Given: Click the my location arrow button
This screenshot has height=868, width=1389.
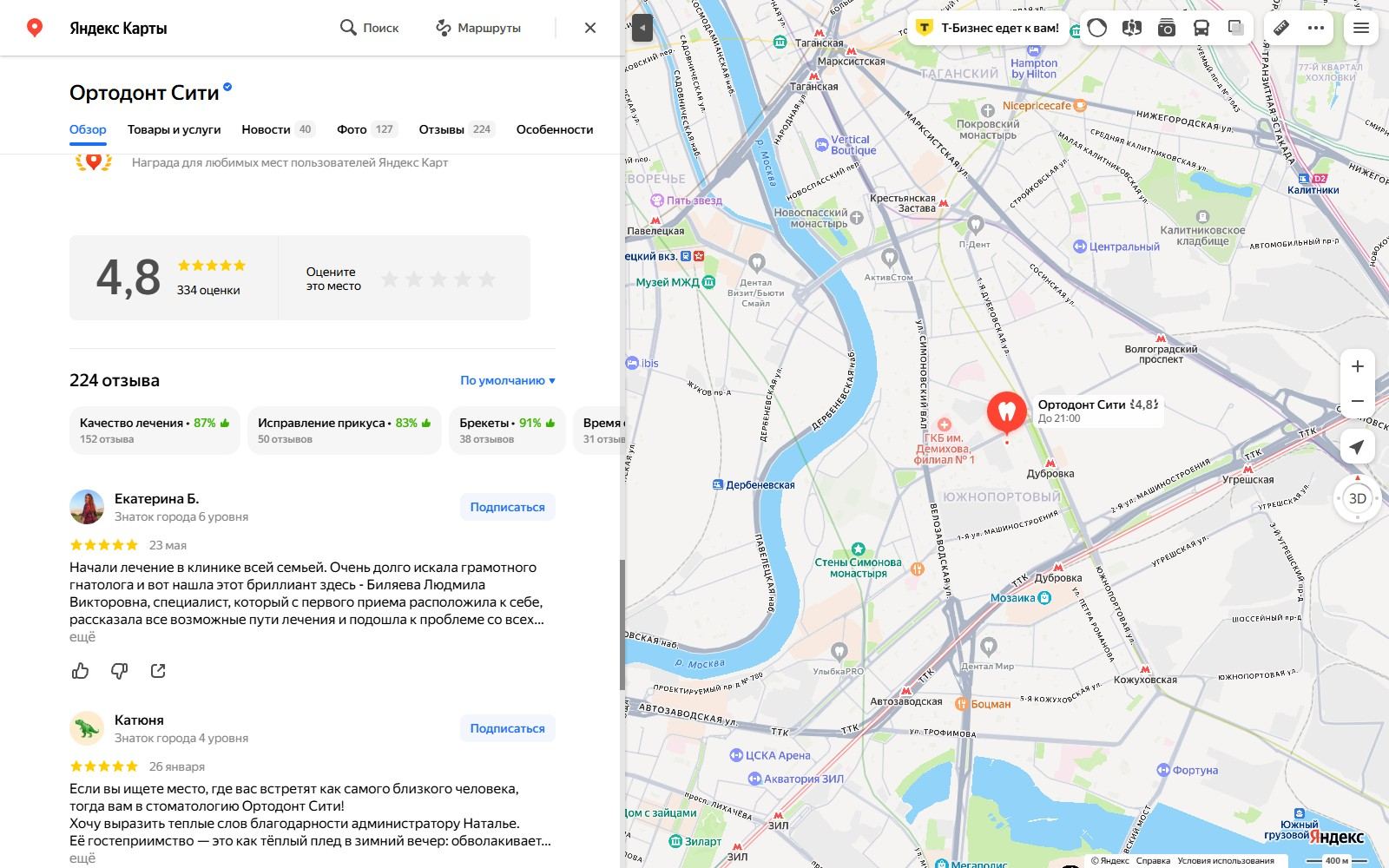Looking at the screenshot, I should click(x=1358, y=447).
